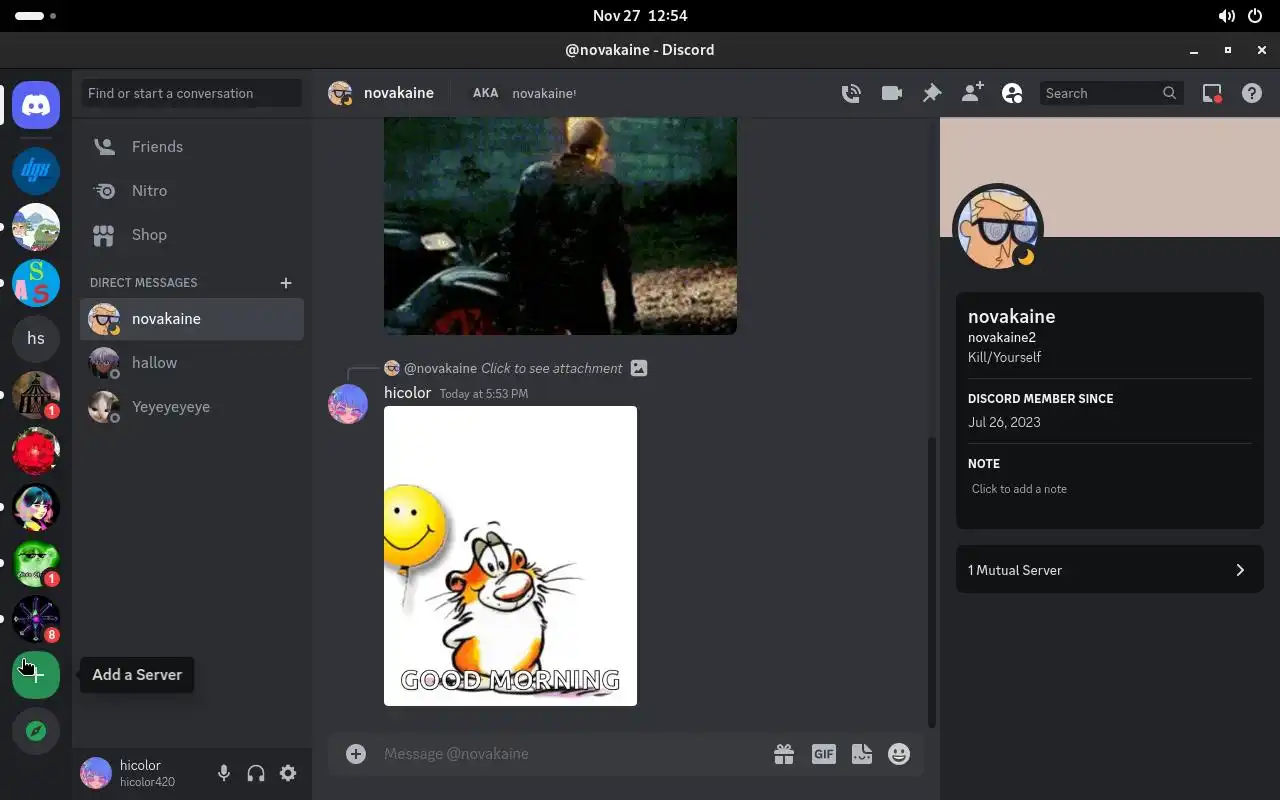This screenshot has width=1280, height=800.
Task: Open the server with 8 notifications
Action: pos(36,619)
